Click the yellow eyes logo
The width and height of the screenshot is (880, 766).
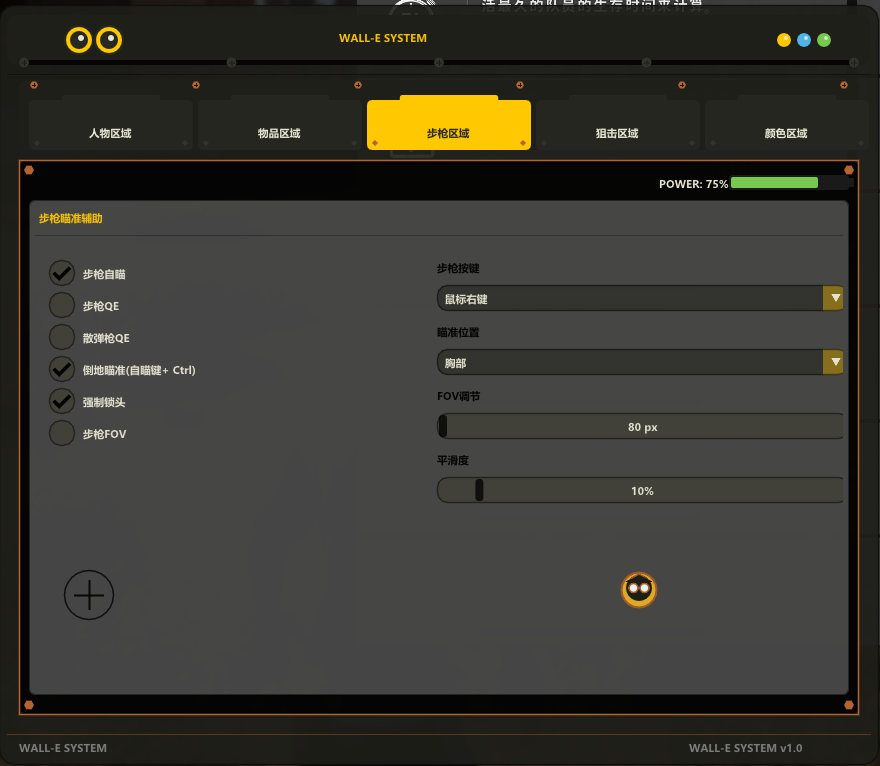point(94,40)
